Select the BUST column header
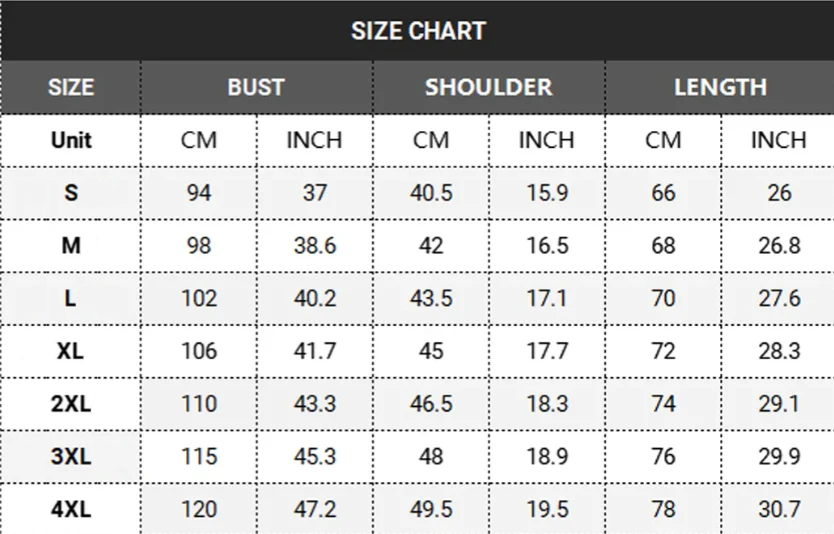Screen dimensions: 834x534 [257, 87]
